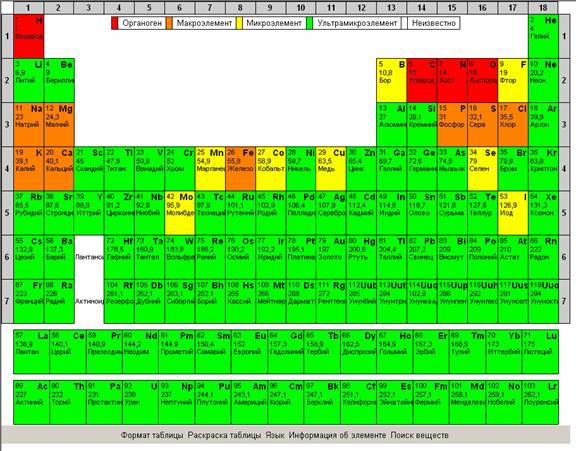
Task: Choose the Iodine (I) element cell
Action: click(513, 213)
